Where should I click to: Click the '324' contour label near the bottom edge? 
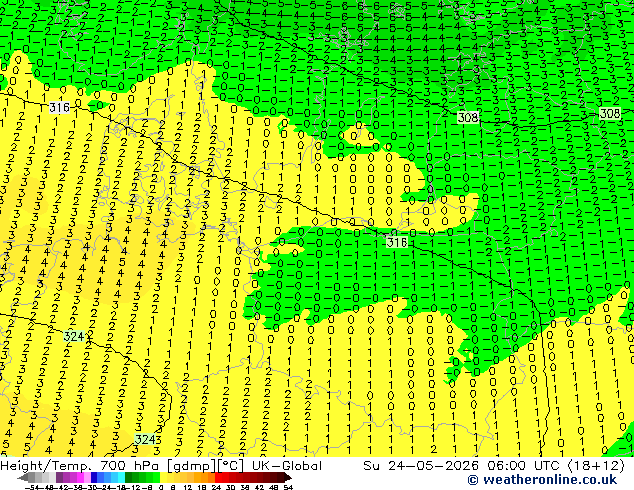point(145,439)
